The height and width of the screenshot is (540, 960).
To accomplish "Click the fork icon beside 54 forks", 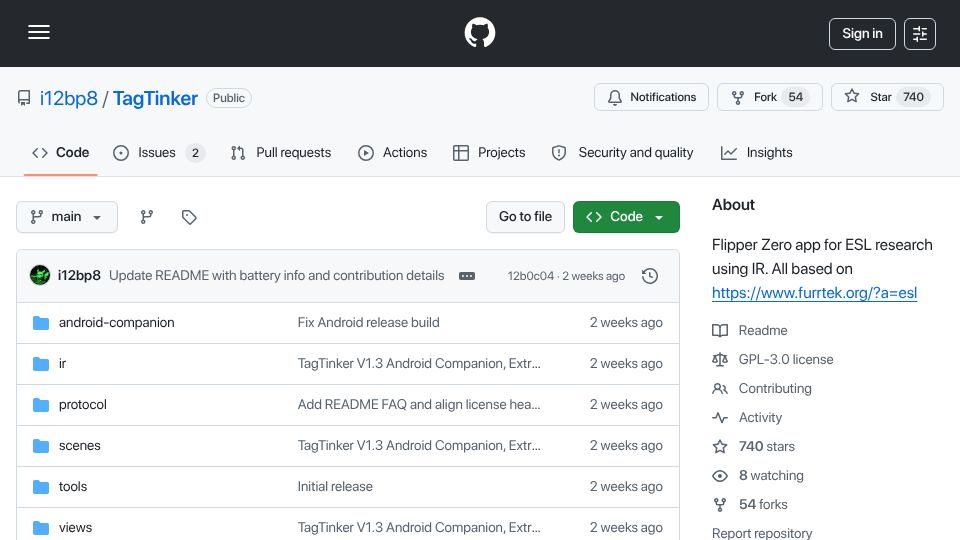I will (x=720, y=504).
